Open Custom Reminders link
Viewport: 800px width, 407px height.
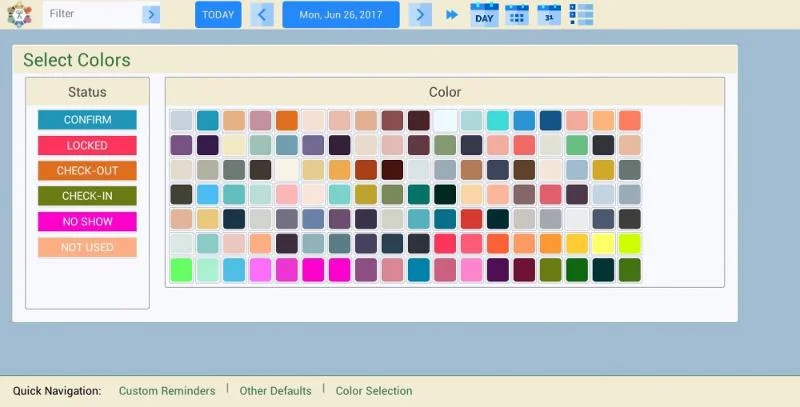[167, 391]
